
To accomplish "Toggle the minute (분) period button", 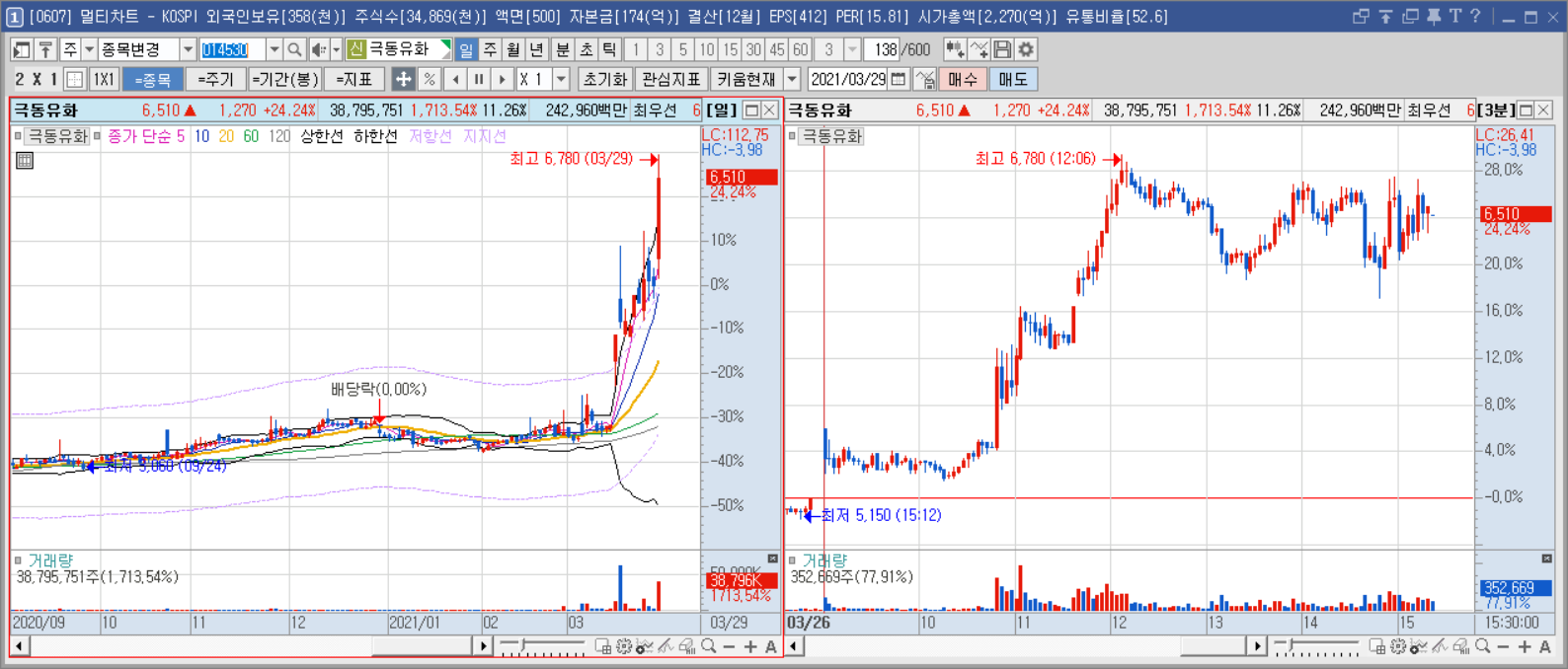I will click(562, 49).
